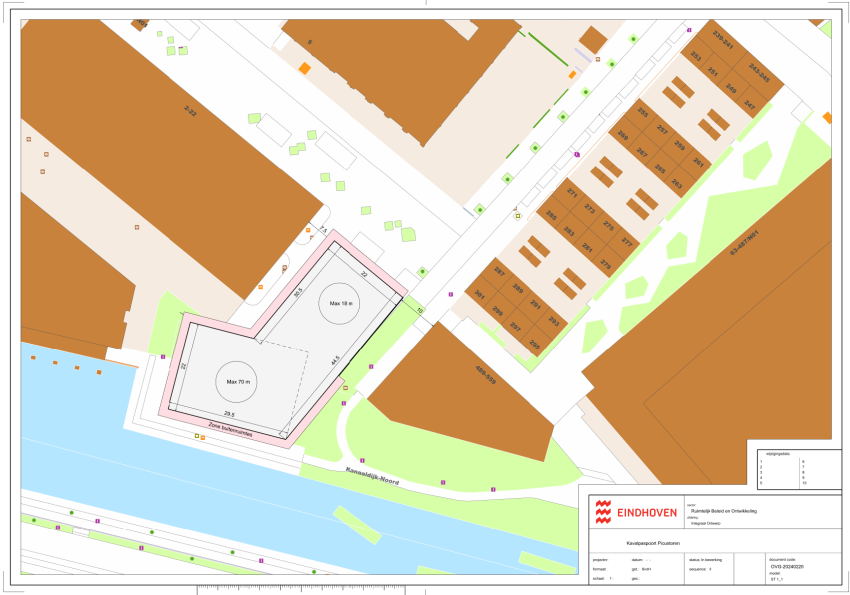Click the magenta utility marker on the main road
This screenshot has height=595, width=850.
point(450,294)
